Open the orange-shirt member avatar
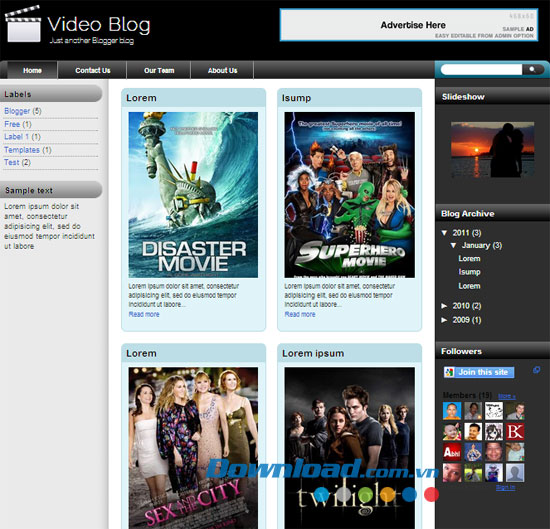 (452, 411)
